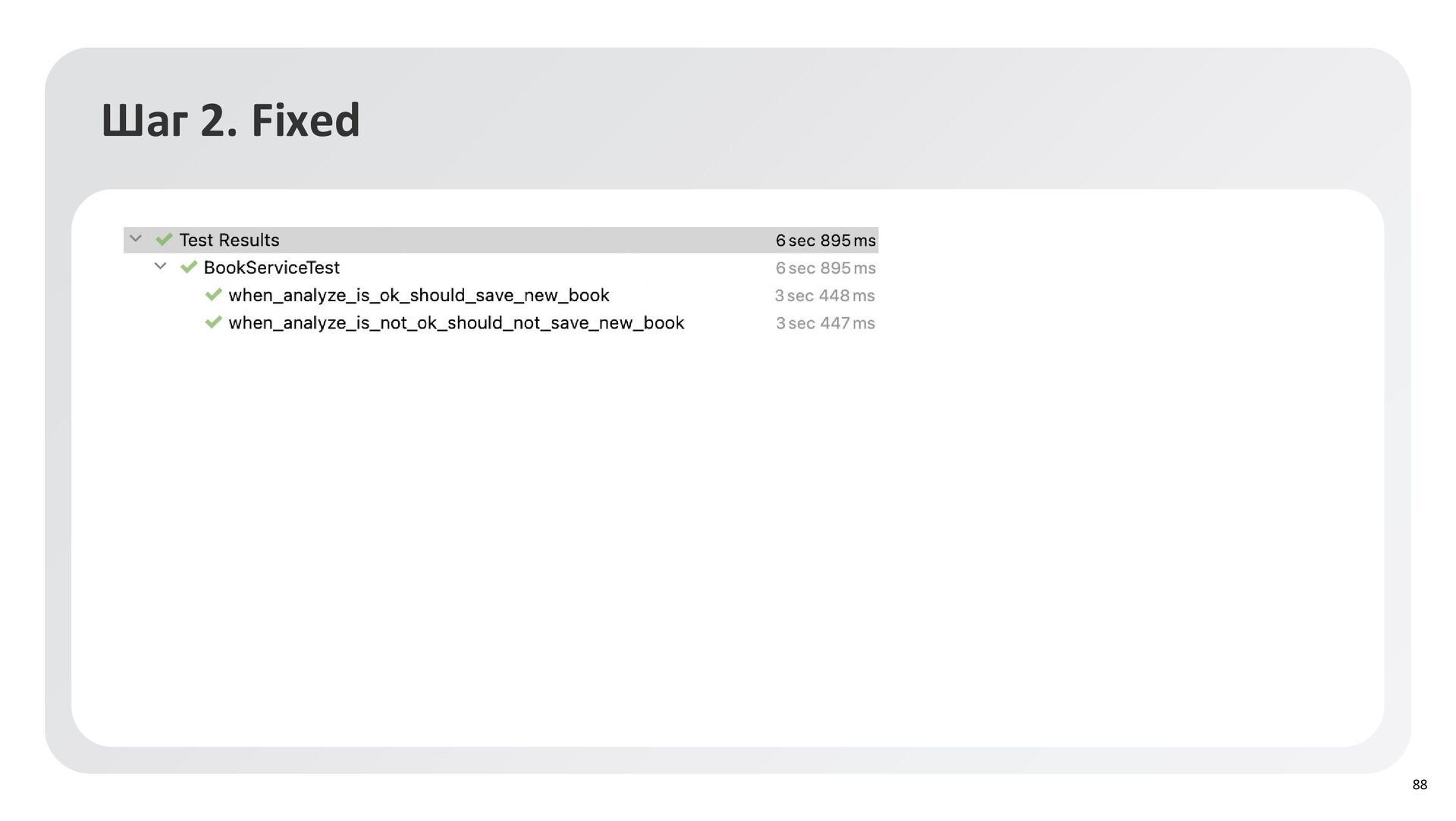
Task: Click the slide page number 88
Action: [1419, 785]
